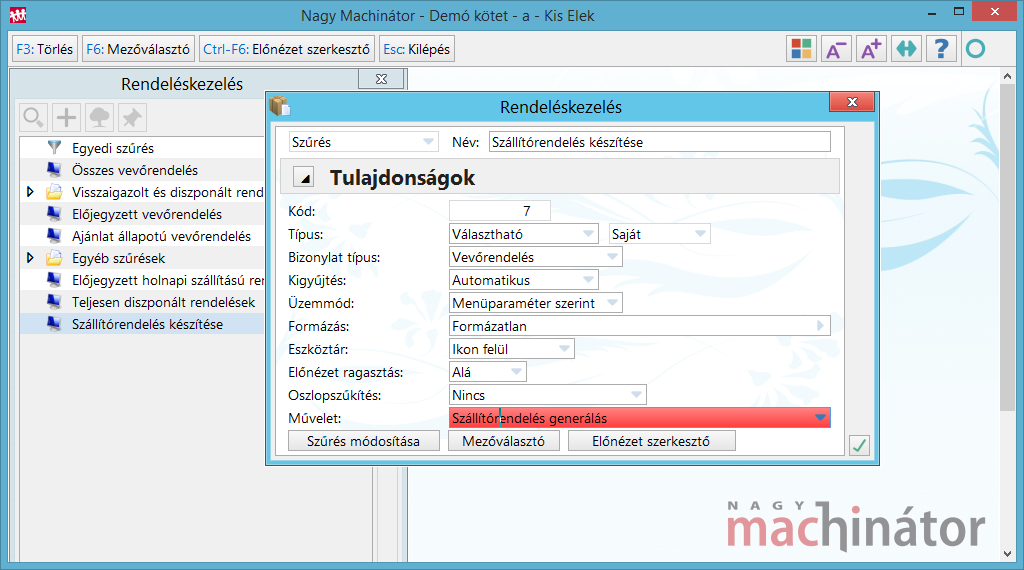This screenshot has height=570, width=1024.
Task: Click the dialog Előnézet szerkesztő button
Action: tap(651, 441)
